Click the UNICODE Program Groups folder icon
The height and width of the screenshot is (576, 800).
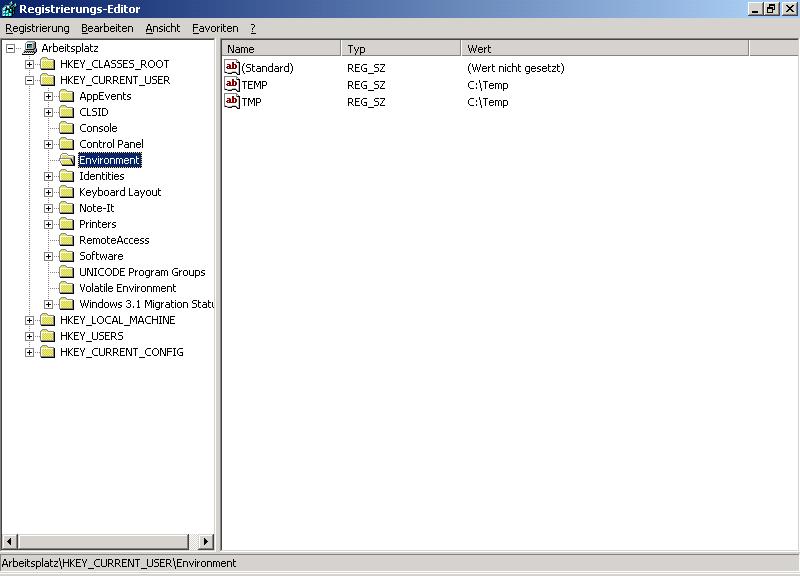click(x=67, y=272)
